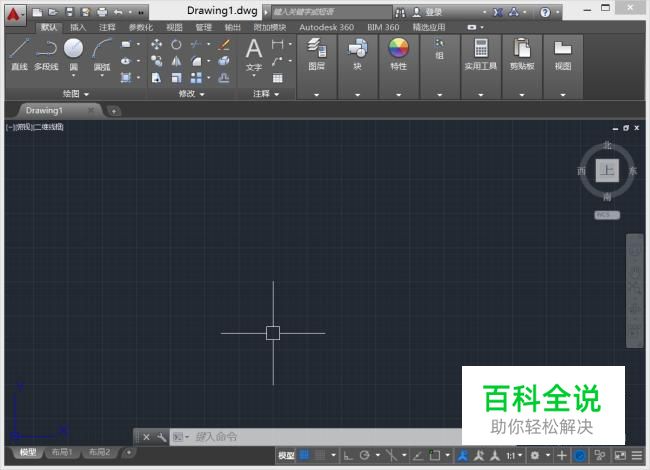Click the Array tool icon
Screen dimensions: 650x470
point(196,78)
